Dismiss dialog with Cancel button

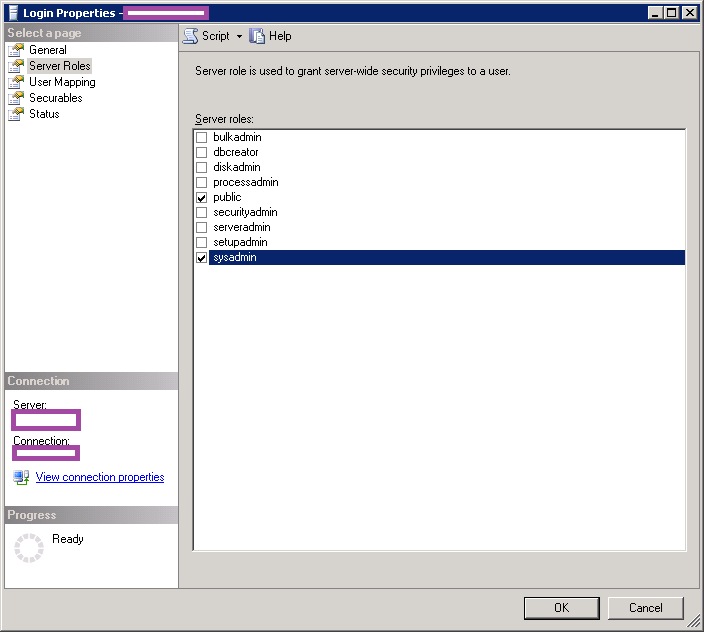[x=645, y=608]
